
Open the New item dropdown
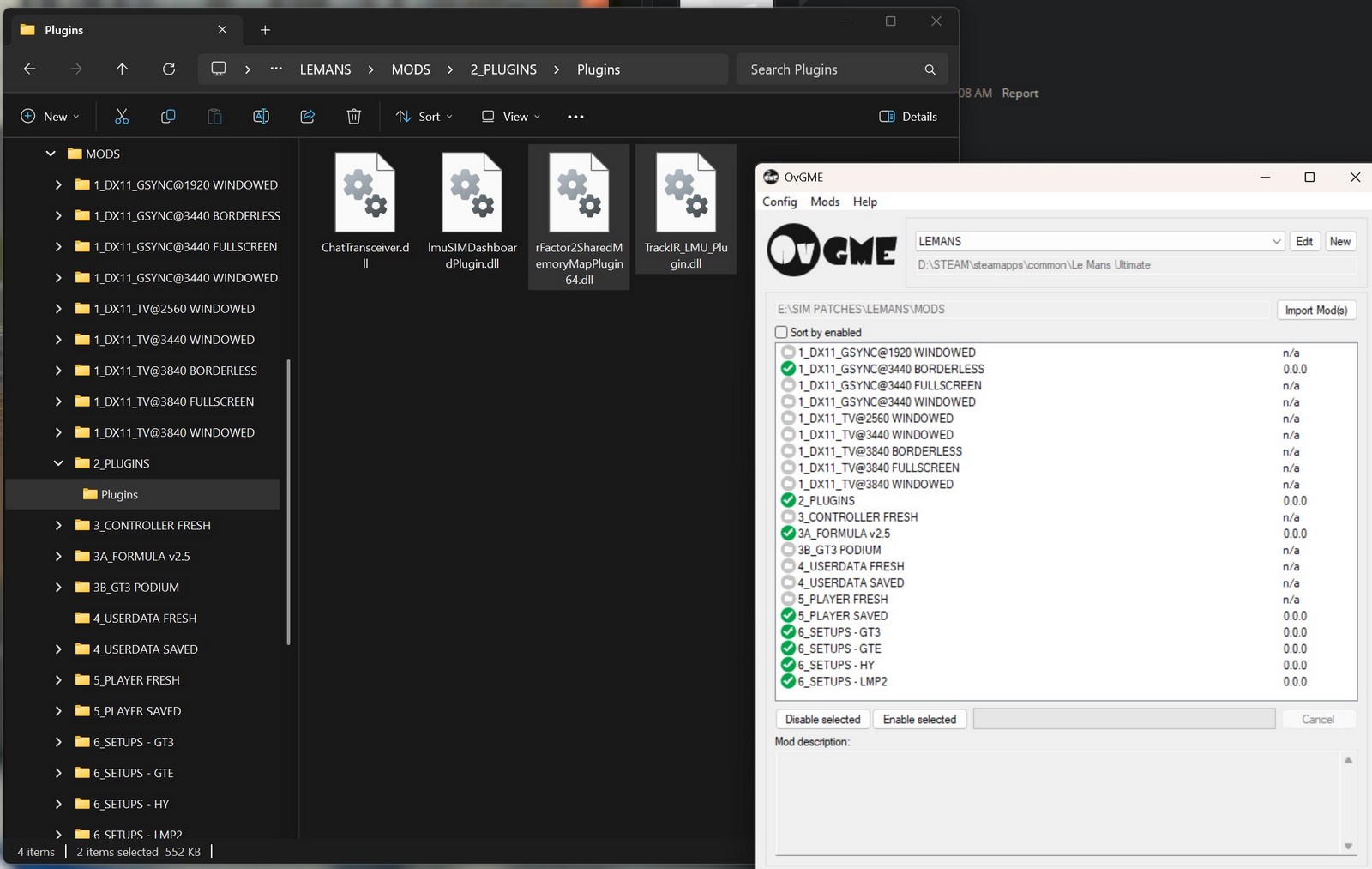[50, 117]
